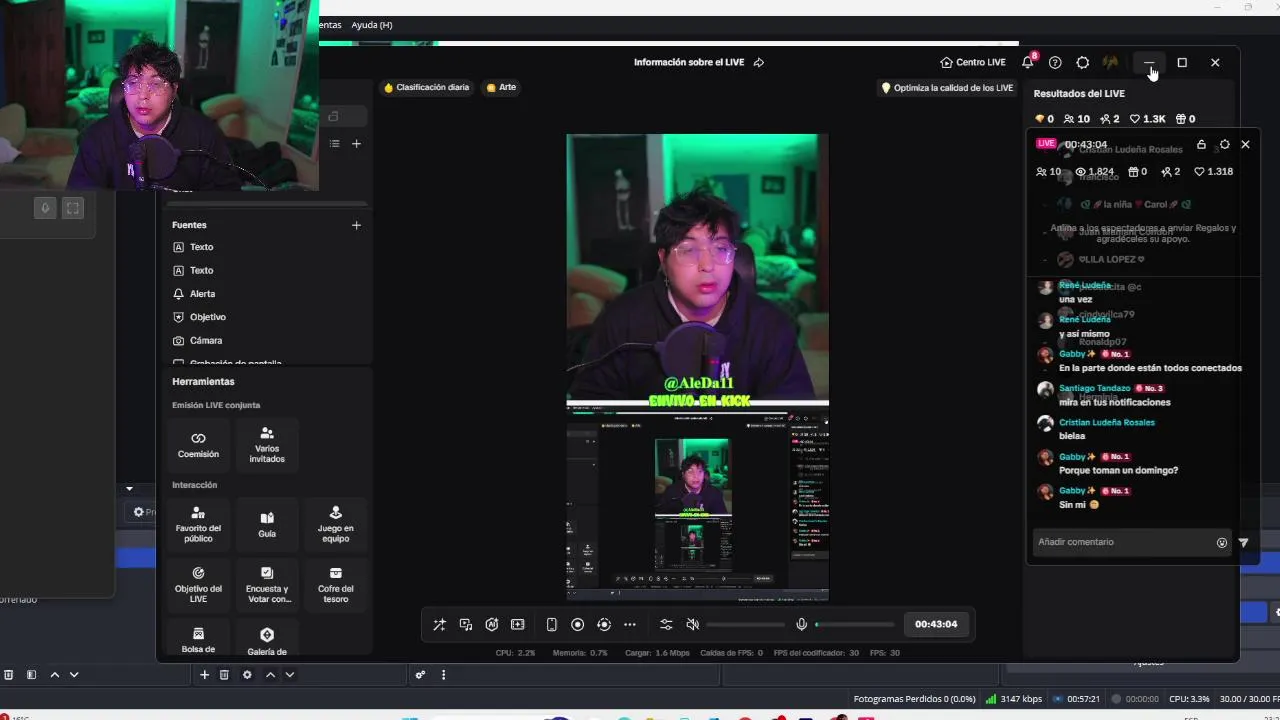The image size is (1280, 720).
Task: Open Cofre del tesoro tool
Action: coord(335,584)
